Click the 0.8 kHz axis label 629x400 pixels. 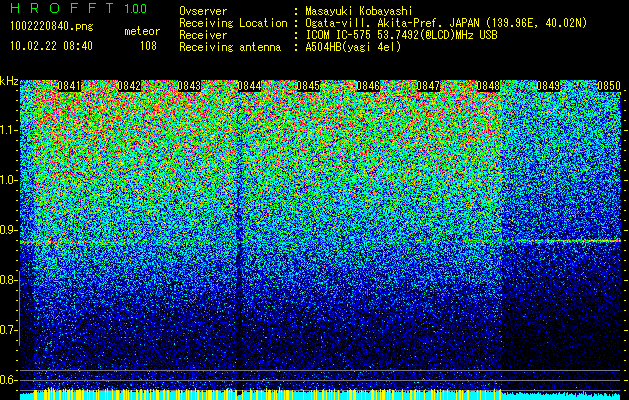(x=9, y=280)
